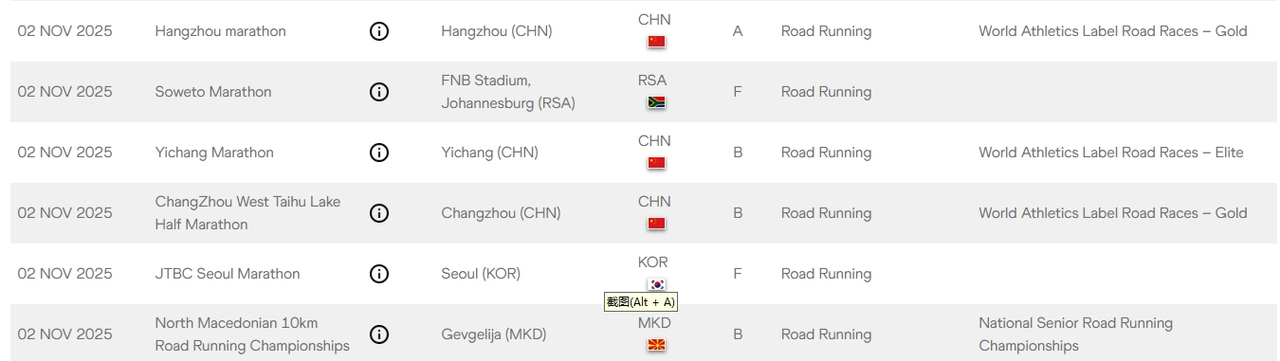Click China flag in Hangzhou marathon row
Screen dimensions: 1280x361
click(656, 42)
